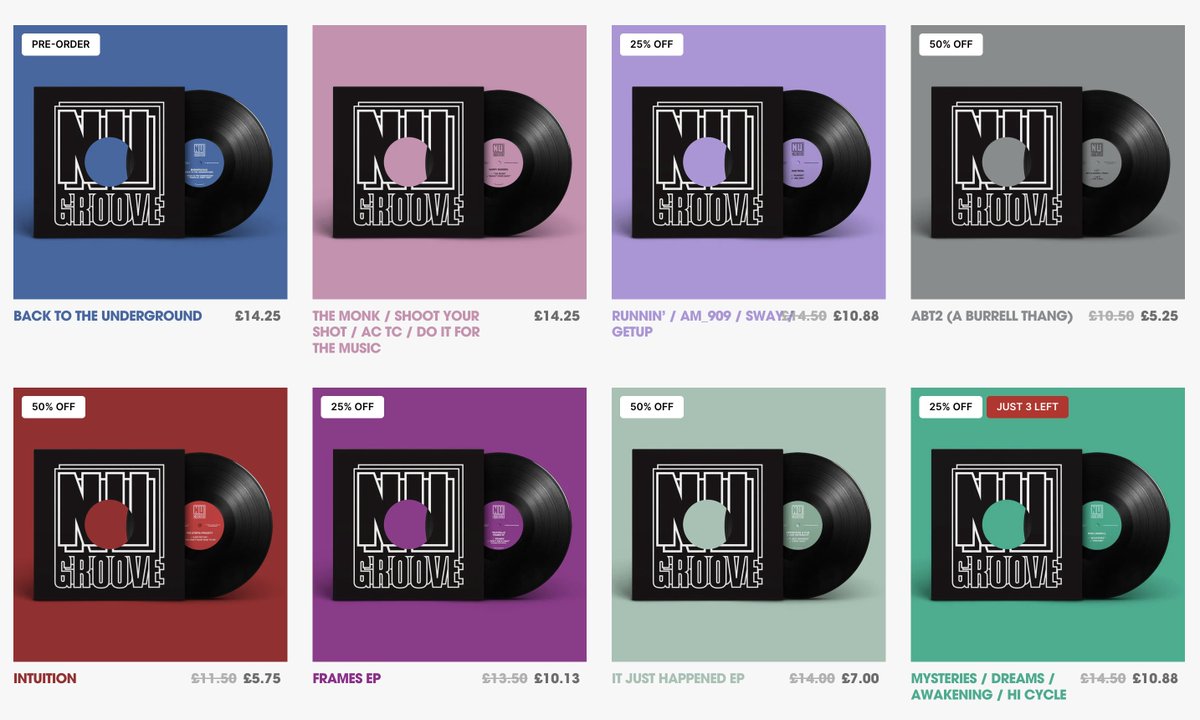Select the sage It Just Happened thumbnail
This screenshot has width=1200, height=720.
coord(748,525)
